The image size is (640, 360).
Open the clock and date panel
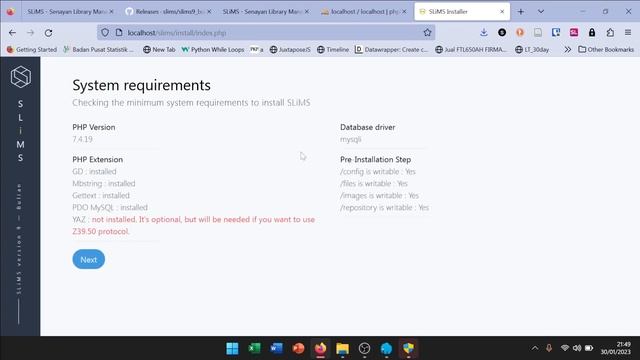(x=616, y=348)
